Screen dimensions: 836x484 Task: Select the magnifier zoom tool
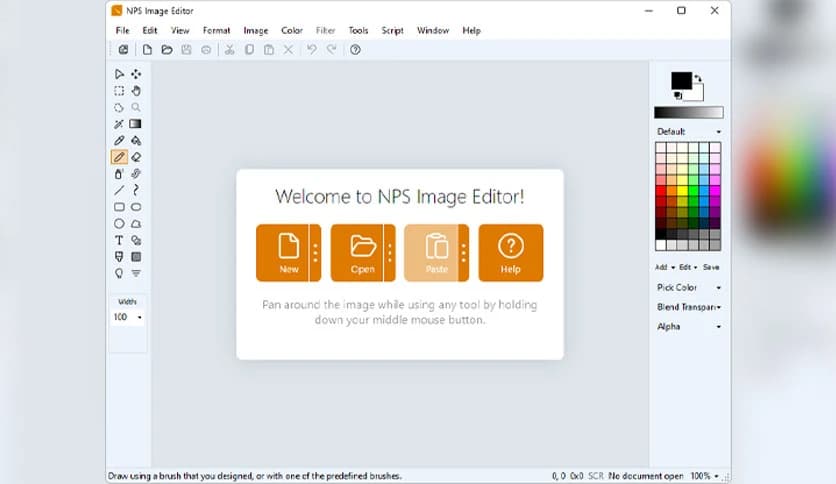coord(136,107)
